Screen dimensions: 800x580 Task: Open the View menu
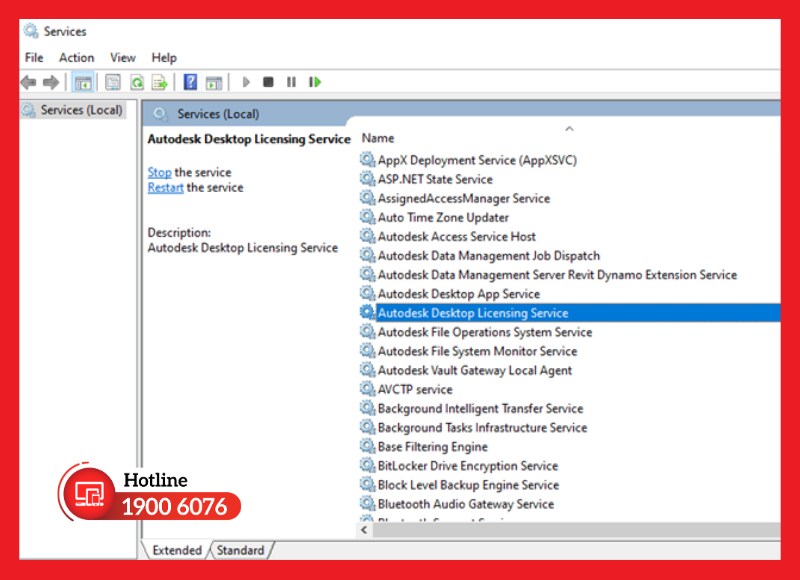(x=123, y=58)
